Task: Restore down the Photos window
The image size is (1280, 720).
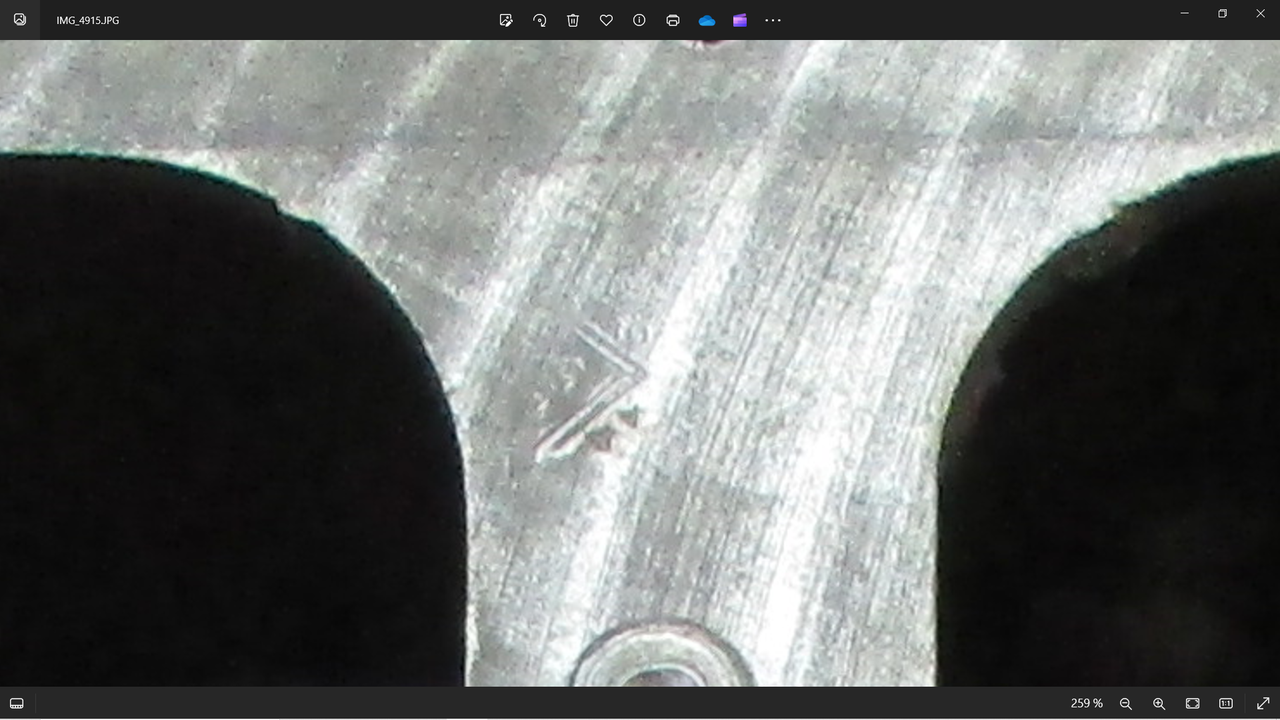Action: pyautogui.click(x=1222, y=14)
